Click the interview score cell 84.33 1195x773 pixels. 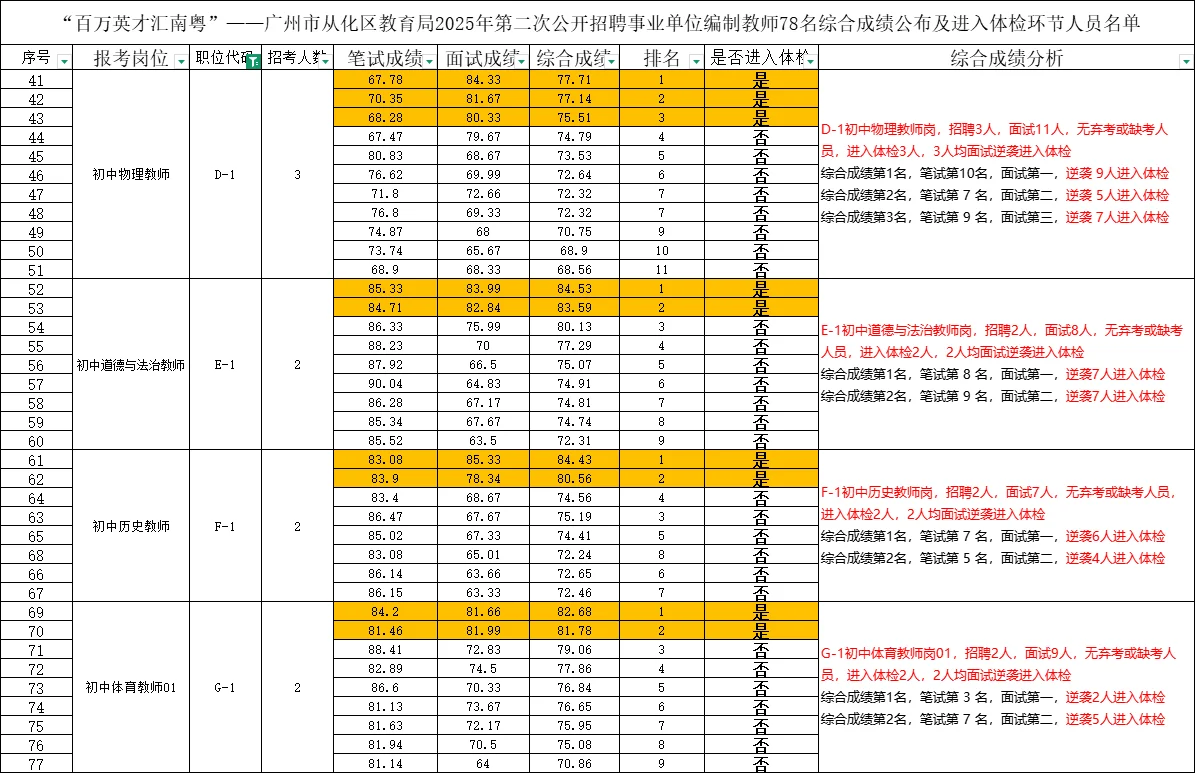coord(483,79)
